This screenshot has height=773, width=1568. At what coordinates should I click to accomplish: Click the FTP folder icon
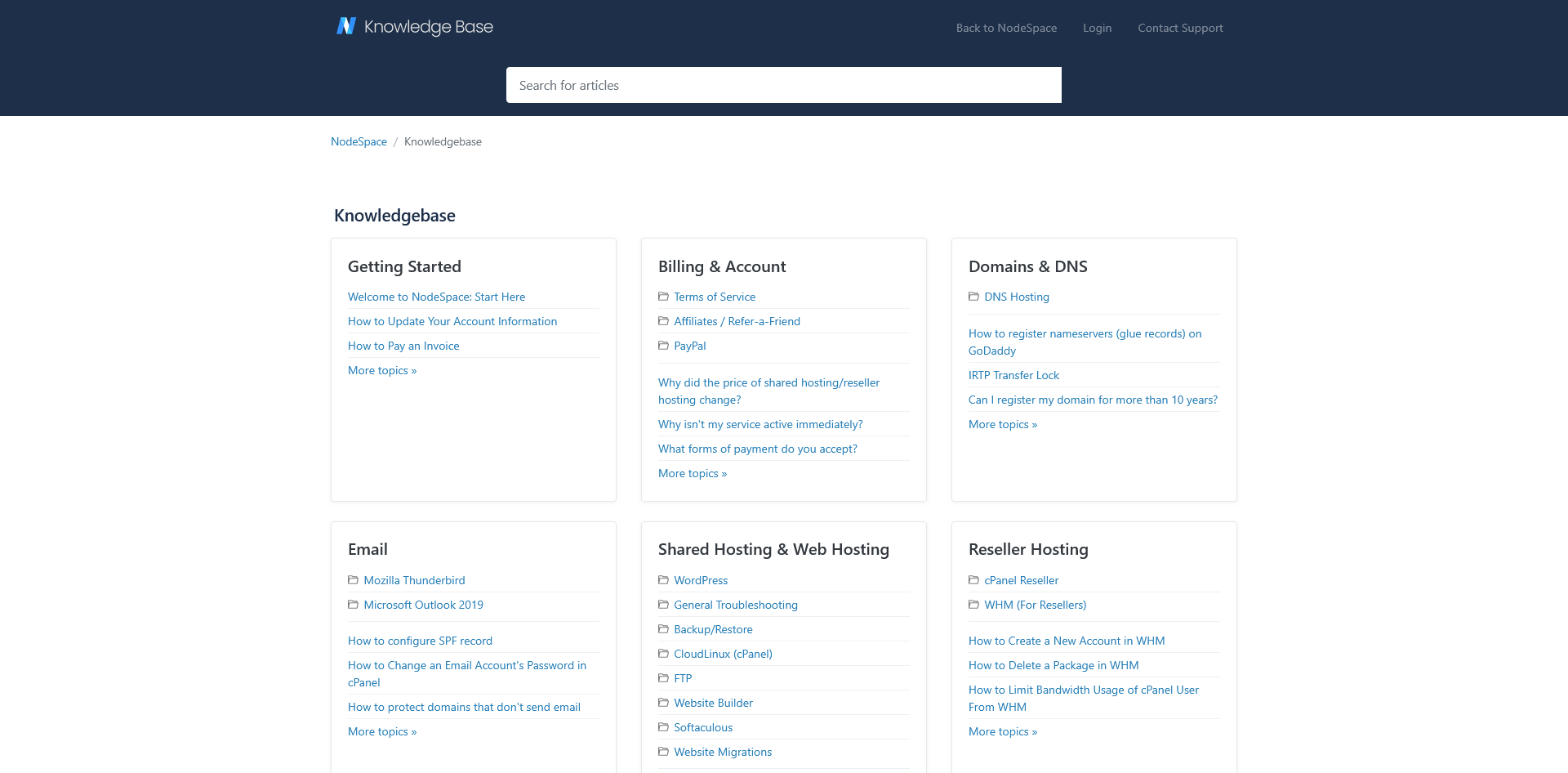[663, 678]
